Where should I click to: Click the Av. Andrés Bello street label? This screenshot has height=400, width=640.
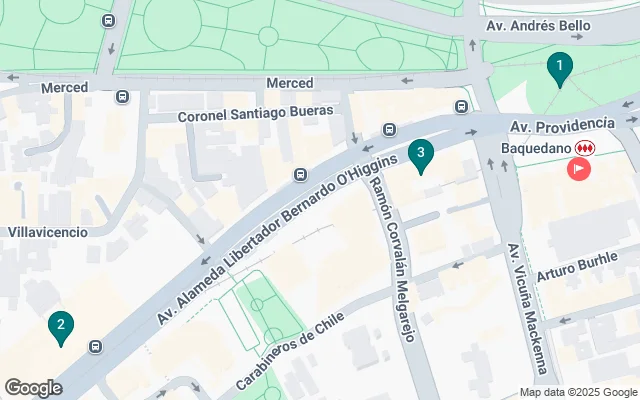[x=538, y=26]
